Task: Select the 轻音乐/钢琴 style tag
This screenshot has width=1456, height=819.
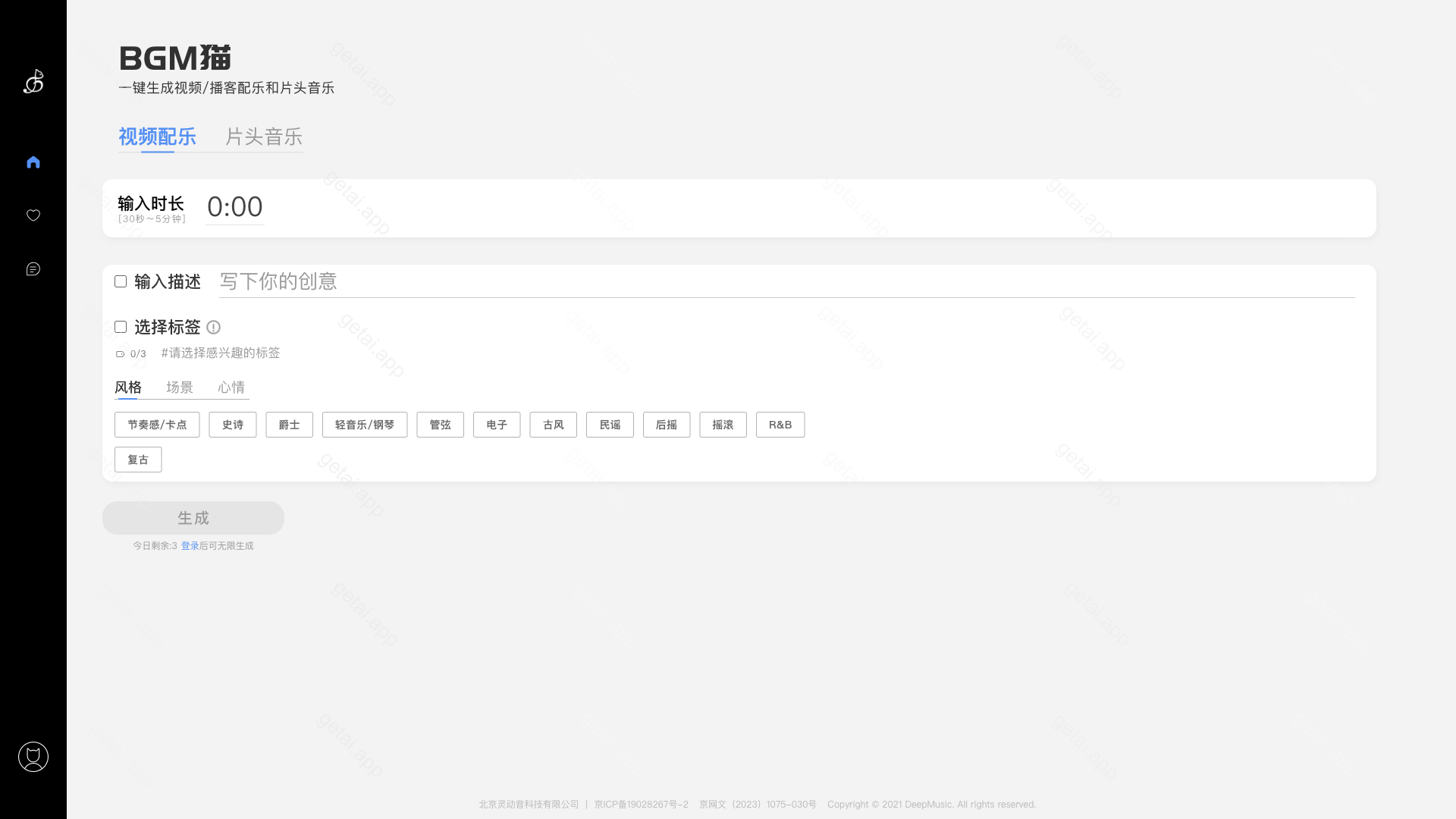Action: coord(365,425)
